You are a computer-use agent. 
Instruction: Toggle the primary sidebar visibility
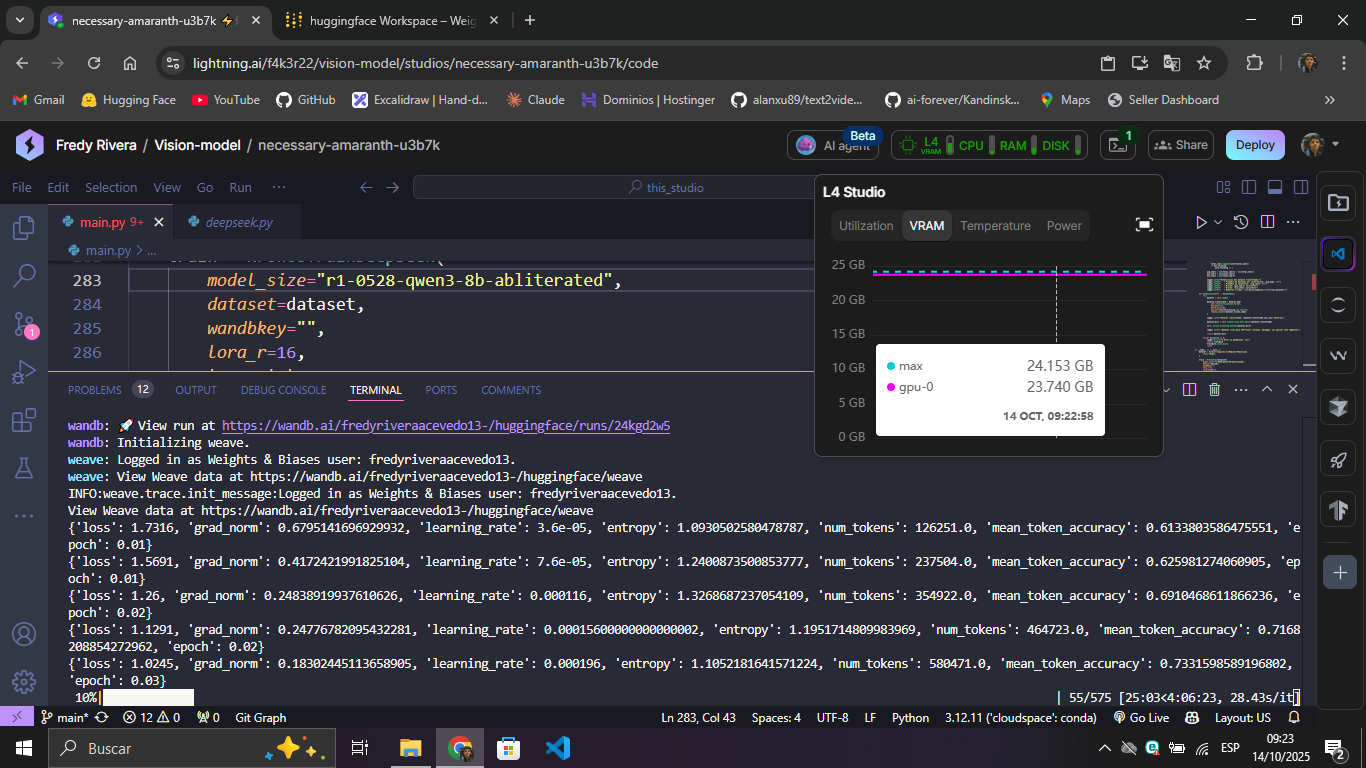coord(1249,187)
